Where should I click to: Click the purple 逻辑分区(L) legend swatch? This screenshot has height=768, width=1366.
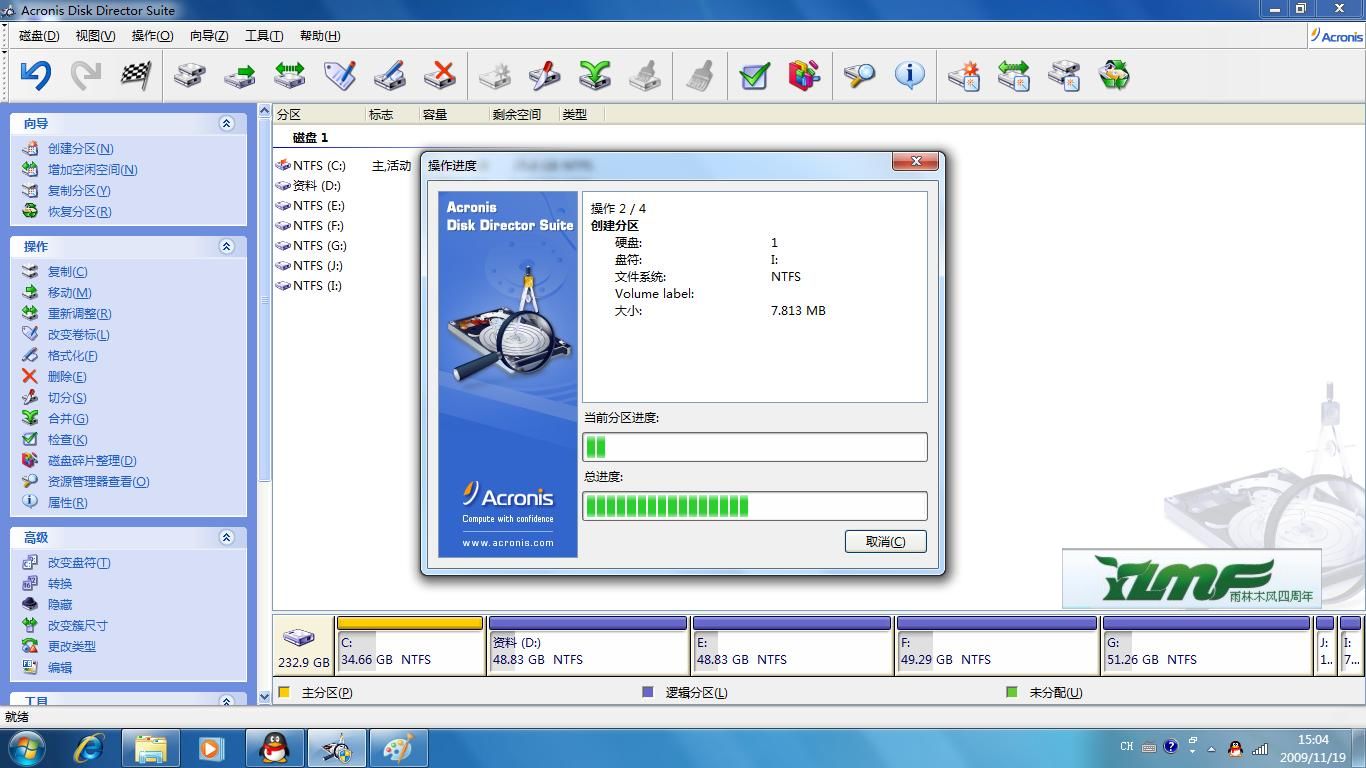pyautogui.click(x=647, y=692)
